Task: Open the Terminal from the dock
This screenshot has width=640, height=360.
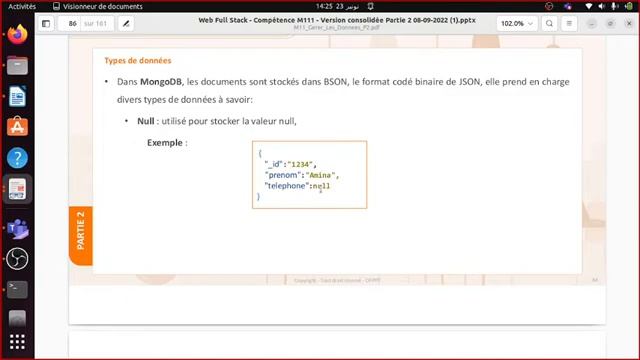Action: pyautogui.click(x=17, y=289)
